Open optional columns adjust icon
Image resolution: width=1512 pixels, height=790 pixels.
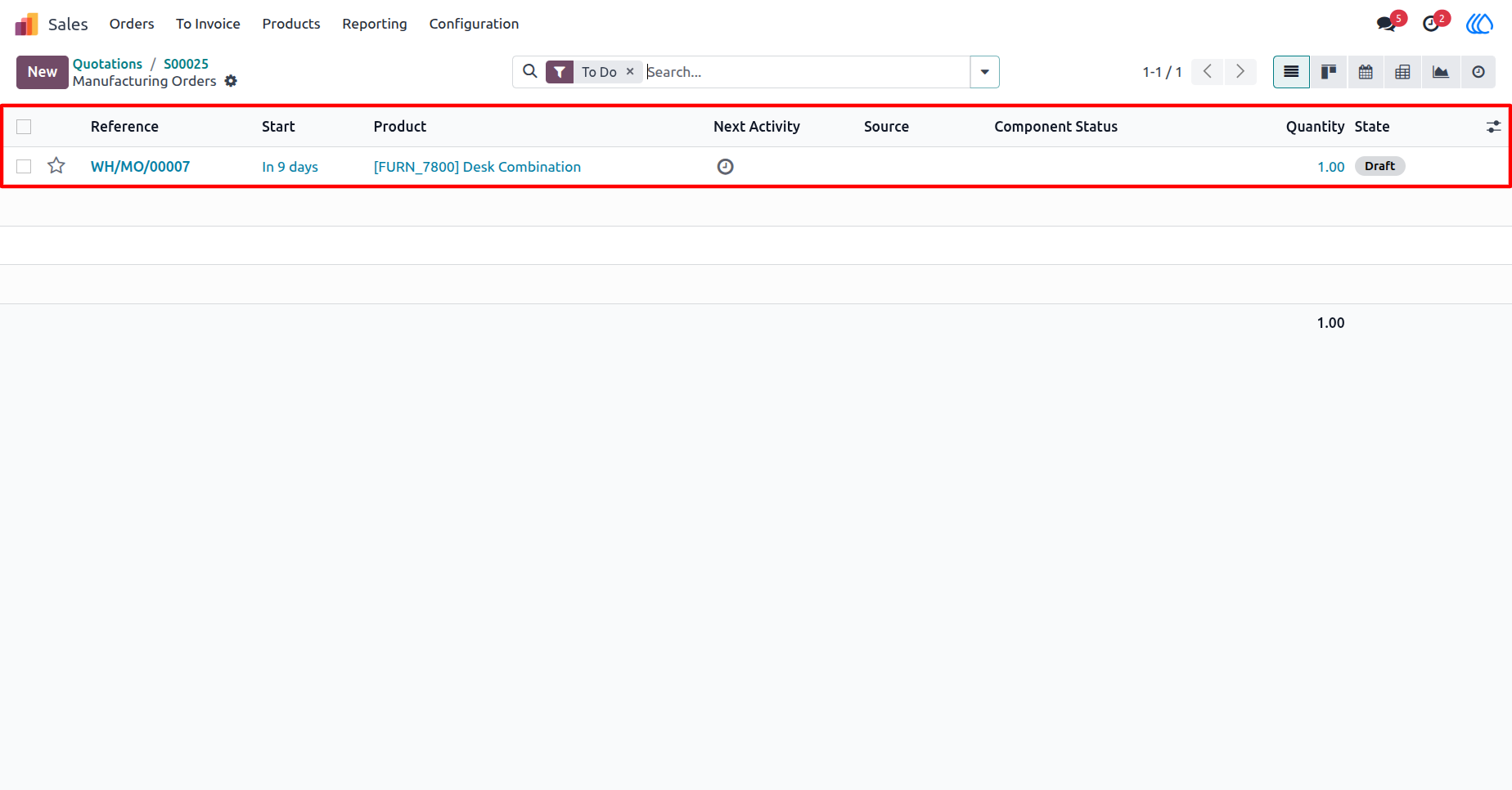pyautogui.click(x=1493, y=127)
